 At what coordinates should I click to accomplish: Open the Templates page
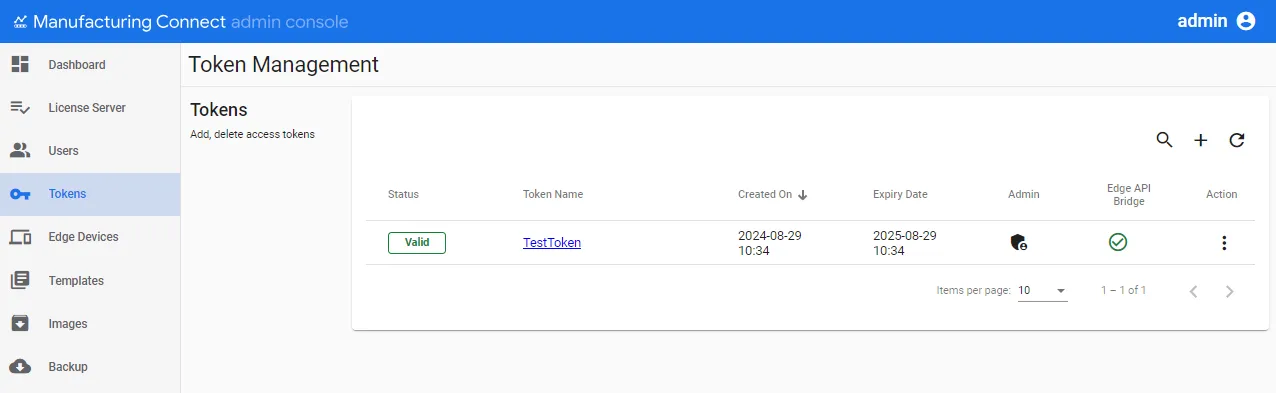pos(90,281)
